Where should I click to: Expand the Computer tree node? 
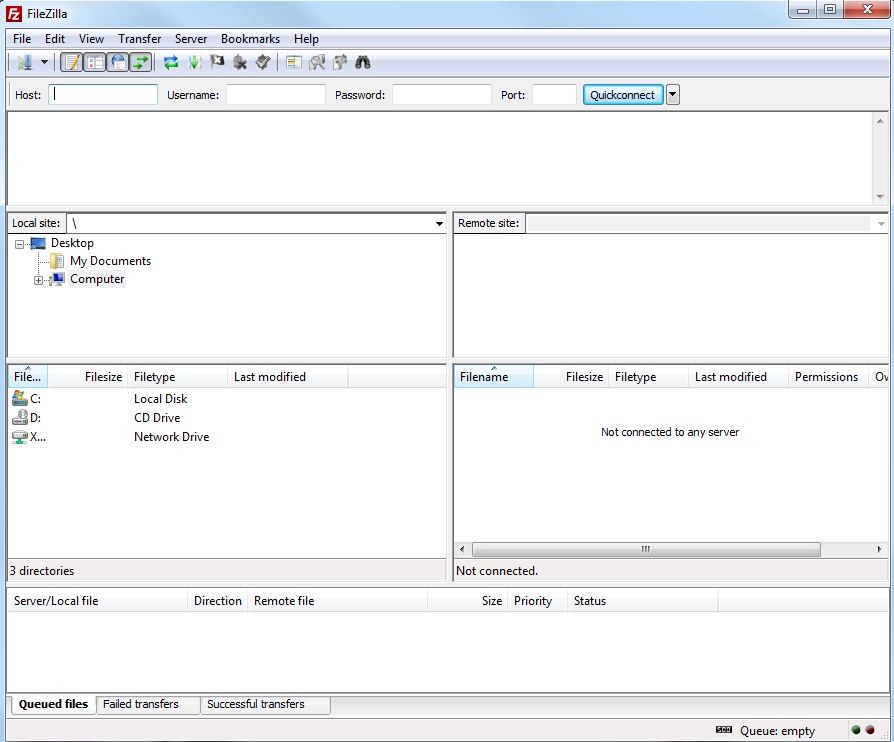point(38,280)
